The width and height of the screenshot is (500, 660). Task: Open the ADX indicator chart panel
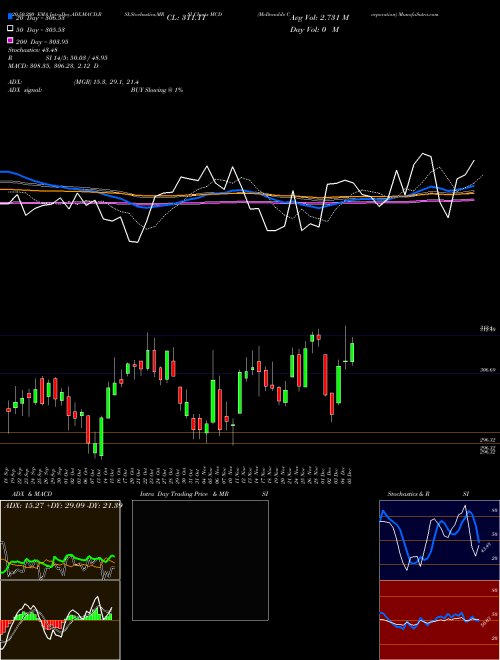(x=60, y=540)
